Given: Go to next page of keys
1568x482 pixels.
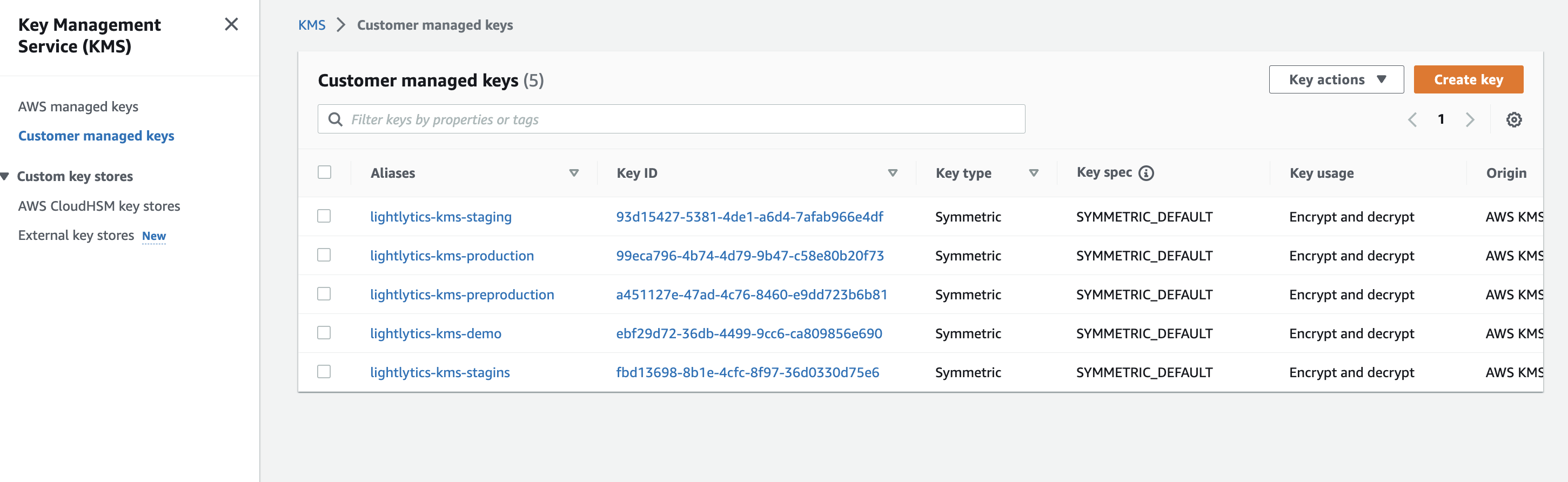Looking at the screenshot, I should click(x=1470, y=120).
